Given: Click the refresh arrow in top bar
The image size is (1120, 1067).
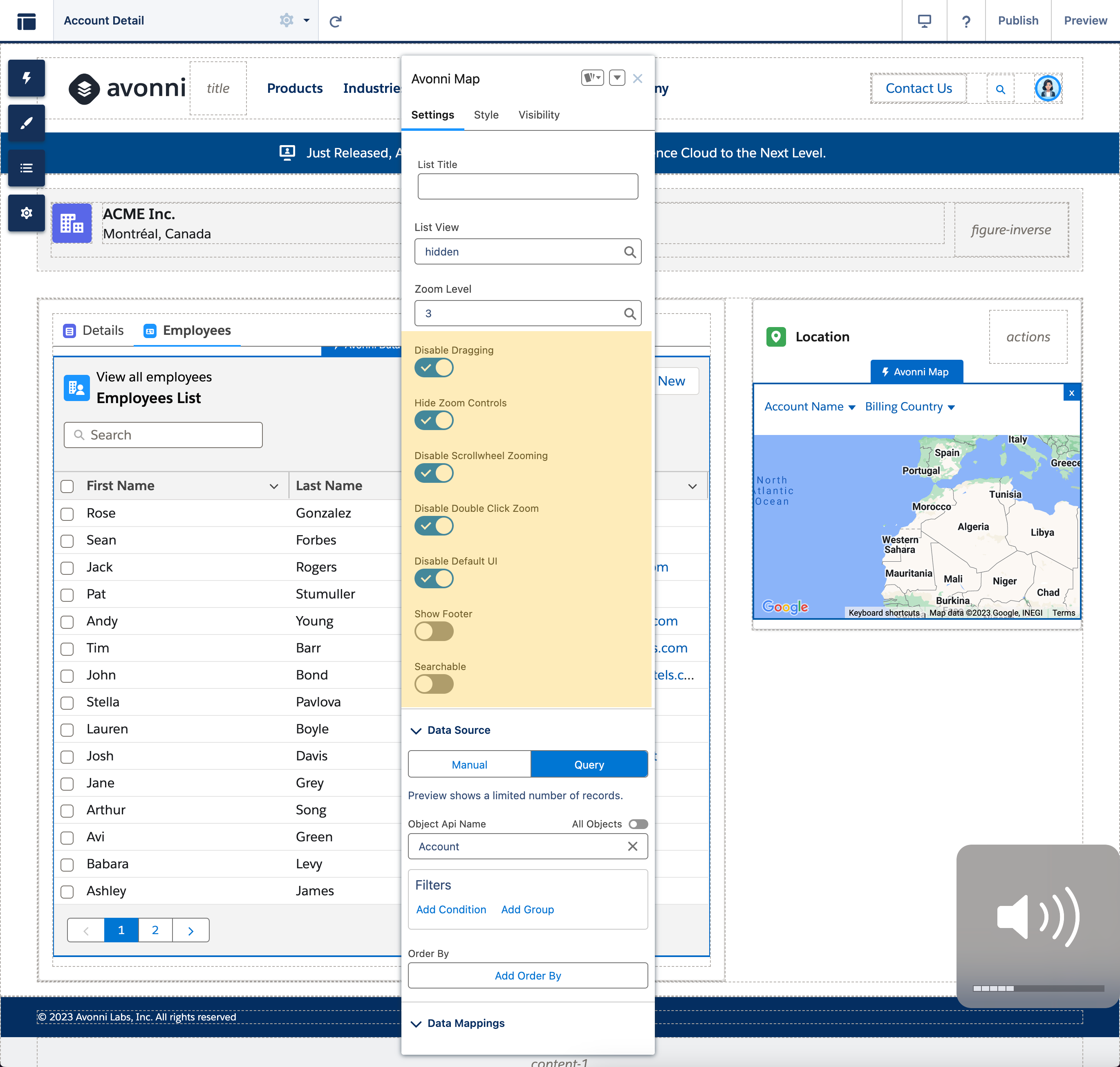Looking at the screenshot, I should [x=336, y=21].
